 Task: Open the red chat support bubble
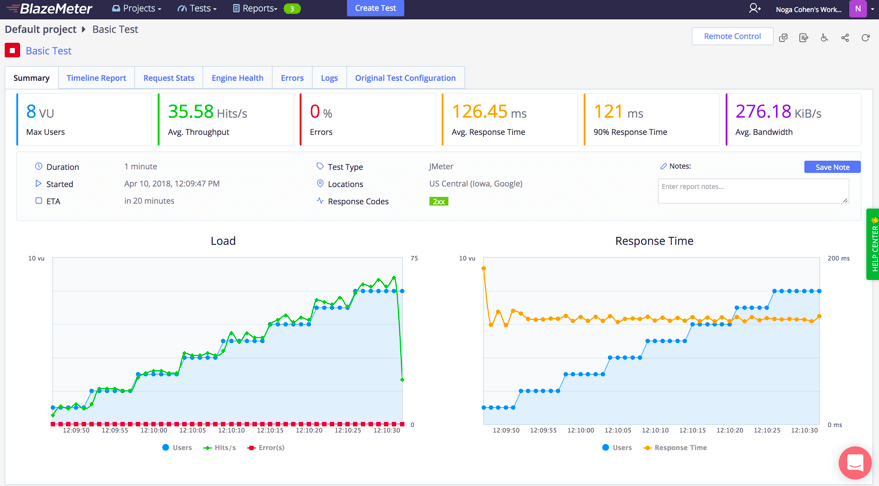[855, 462]
